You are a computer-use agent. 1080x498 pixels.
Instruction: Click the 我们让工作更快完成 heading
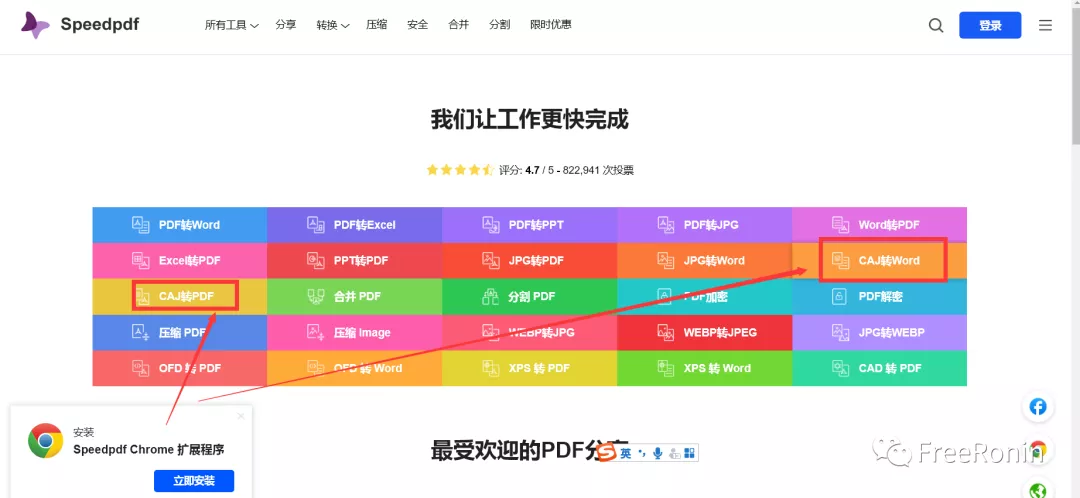coord(530,120)
